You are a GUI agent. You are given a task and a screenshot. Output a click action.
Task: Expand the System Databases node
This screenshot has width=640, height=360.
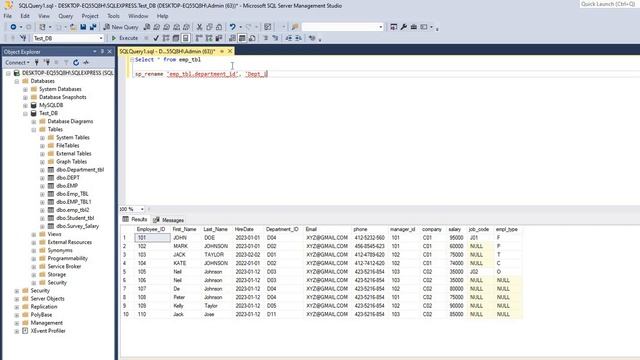coord(25,89)
